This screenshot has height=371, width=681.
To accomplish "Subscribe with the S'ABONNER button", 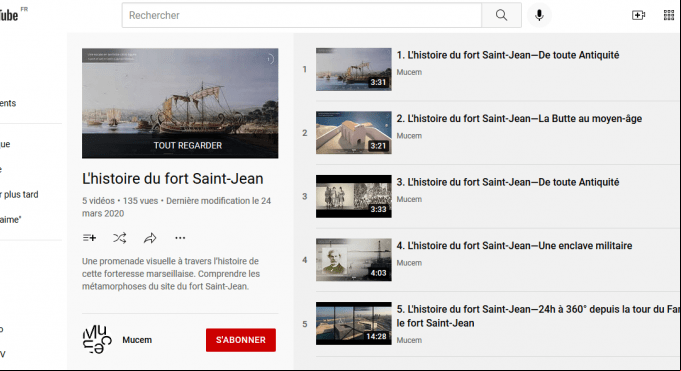I will [x=241, y=340].
